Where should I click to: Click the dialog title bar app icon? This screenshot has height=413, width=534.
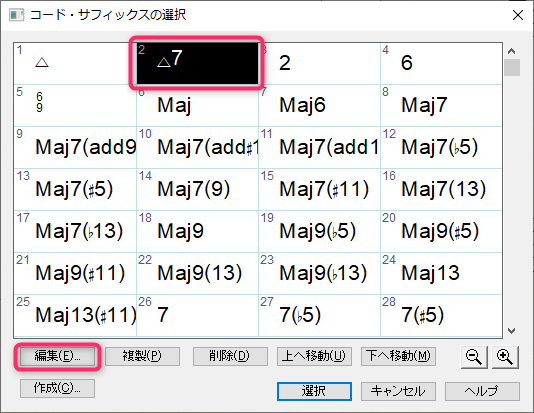click(x=16, y=15)
